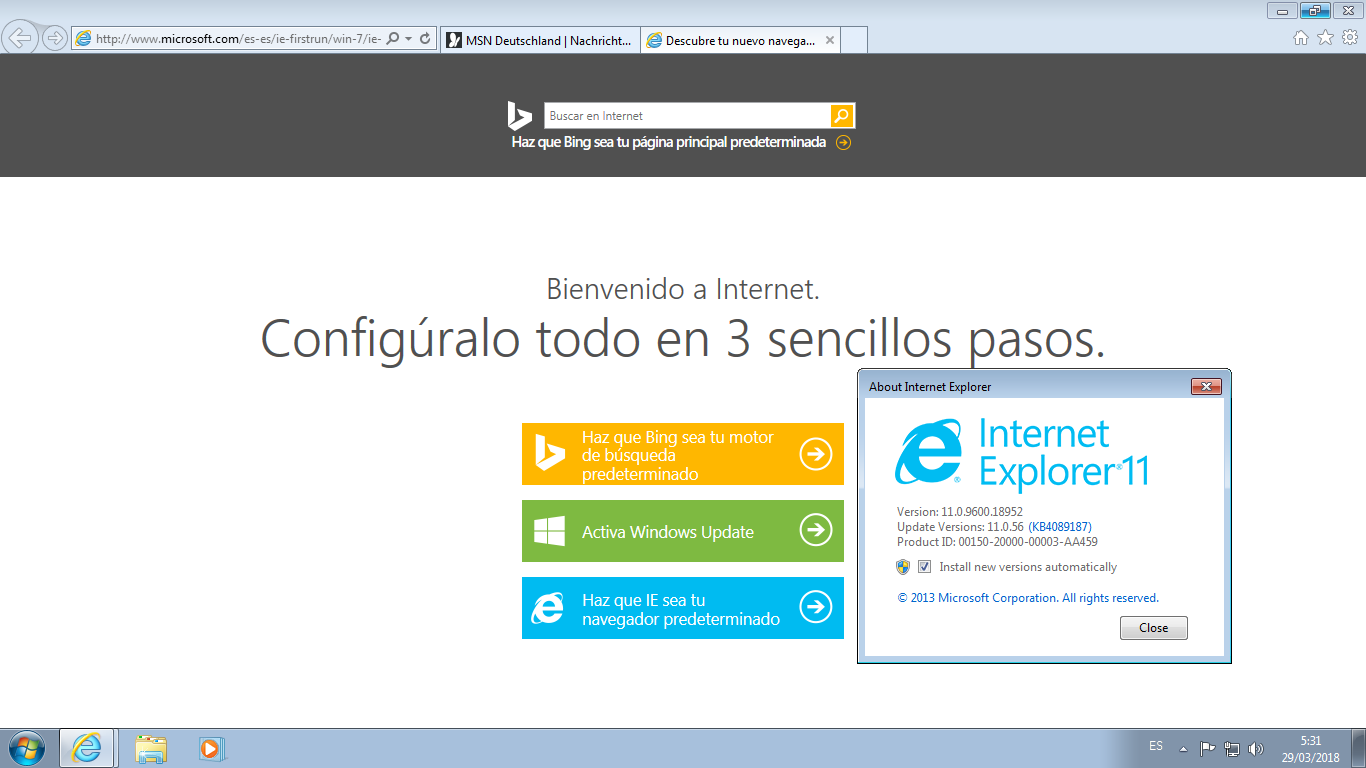
Task: Click the 2013 Microsoft Corporation copyright link
Action: tap(1028, 598)
